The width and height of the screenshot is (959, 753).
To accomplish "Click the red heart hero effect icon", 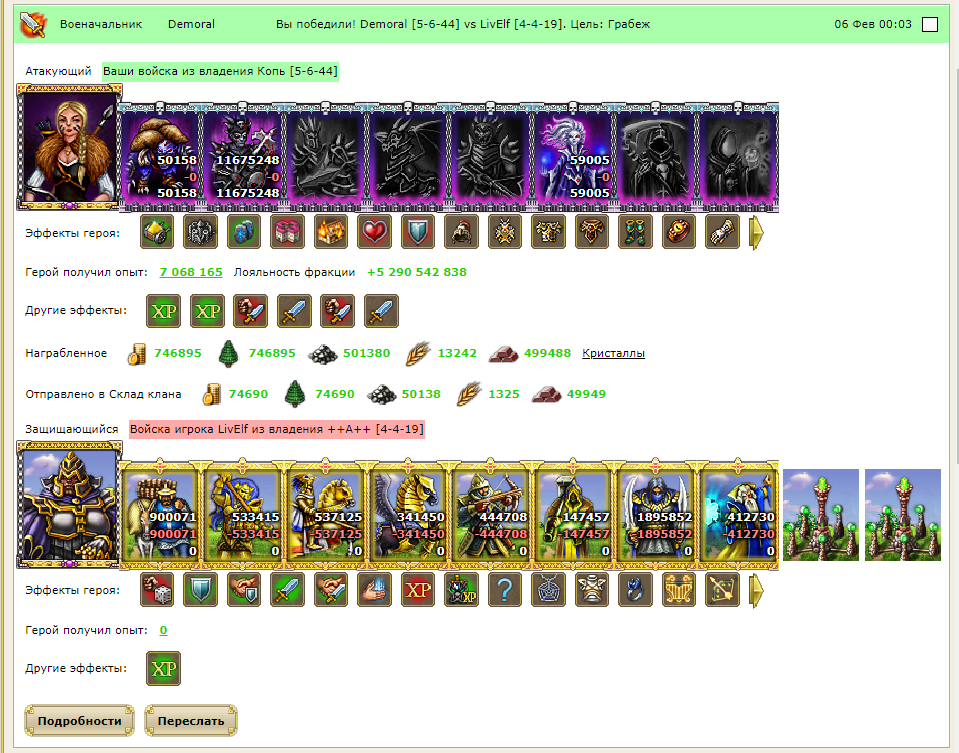I will 374,232.
